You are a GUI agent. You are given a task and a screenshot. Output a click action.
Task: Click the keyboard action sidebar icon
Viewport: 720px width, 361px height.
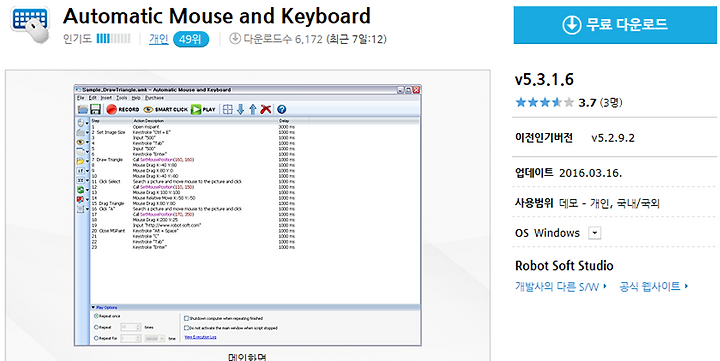pyautogui.click(x=82, y=133)
